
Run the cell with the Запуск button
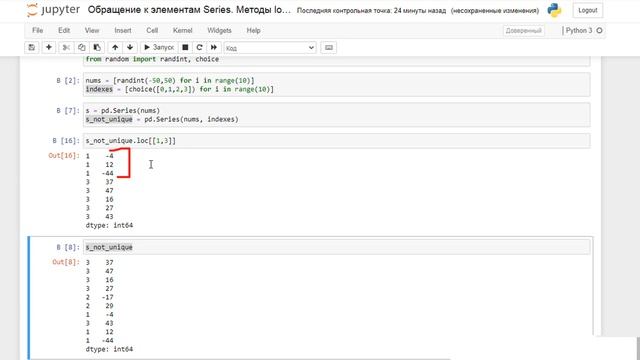coord(159,48)
